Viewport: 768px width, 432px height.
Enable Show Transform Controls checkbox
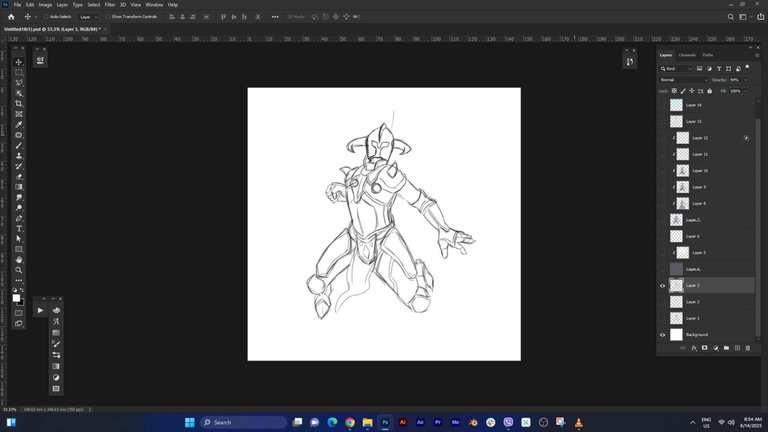tap(108, 17)
